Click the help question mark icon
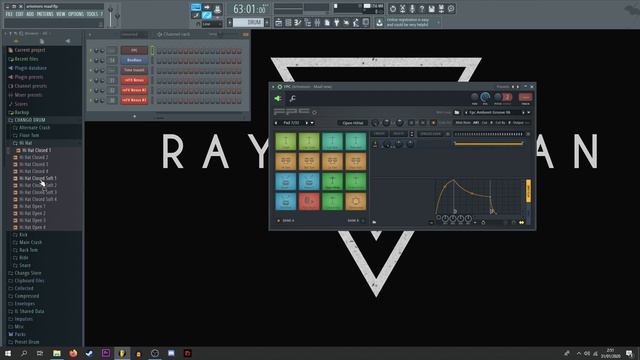The height and width of the screenshot is (360, 640). (422, 9)
